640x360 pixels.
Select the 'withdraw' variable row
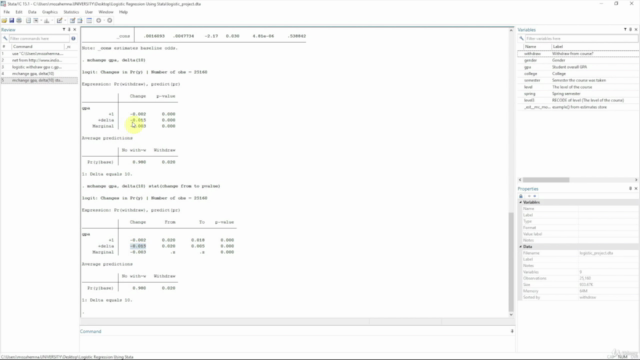click(x=578, y=53)
